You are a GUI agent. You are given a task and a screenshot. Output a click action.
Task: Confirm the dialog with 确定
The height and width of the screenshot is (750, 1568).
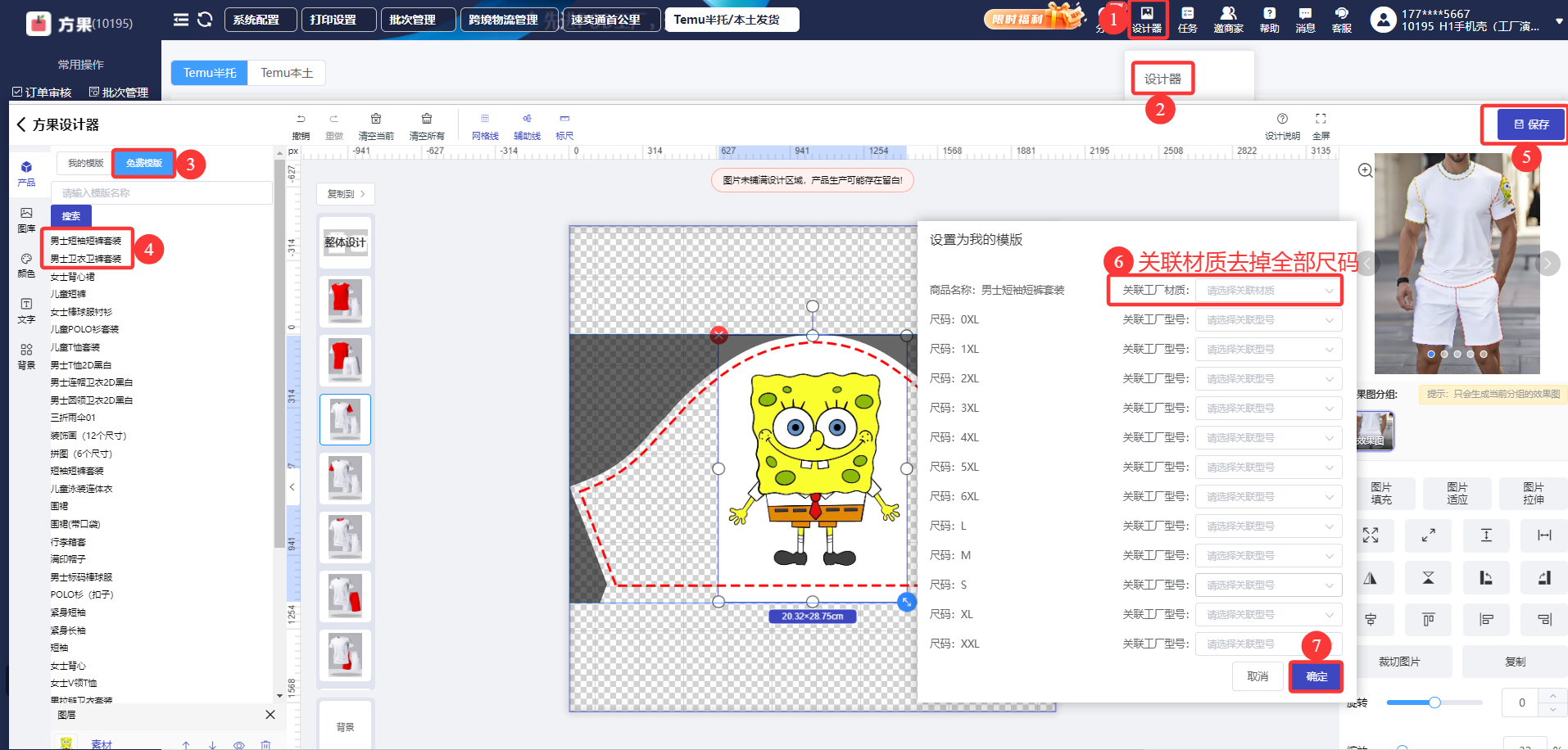[x=1316, y=676]
